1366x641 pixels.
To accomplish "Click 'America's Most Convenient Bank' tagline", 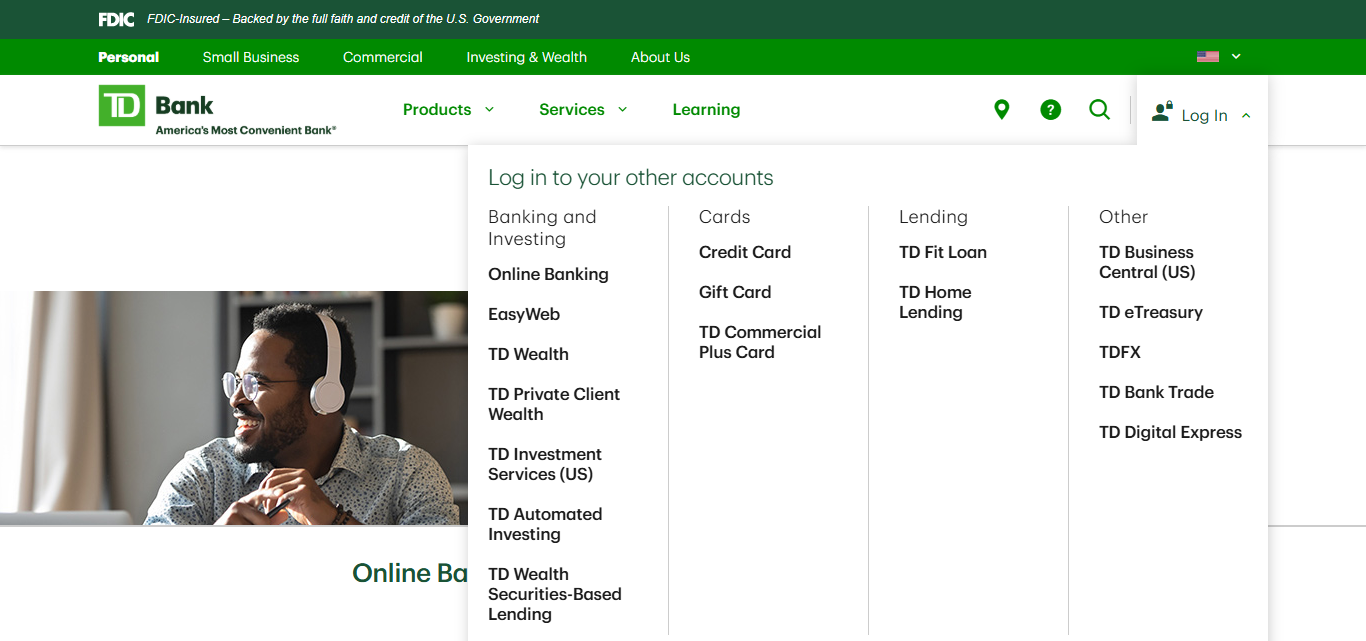I will [246, 130].
